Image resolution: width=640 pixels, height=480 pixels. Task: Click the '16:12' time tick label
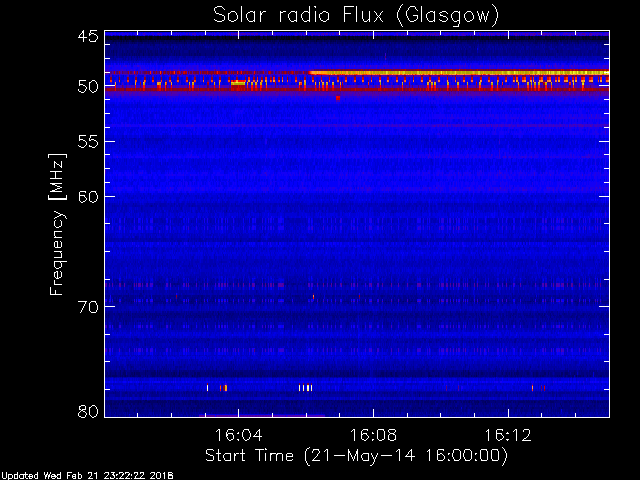tap(508, 435)
